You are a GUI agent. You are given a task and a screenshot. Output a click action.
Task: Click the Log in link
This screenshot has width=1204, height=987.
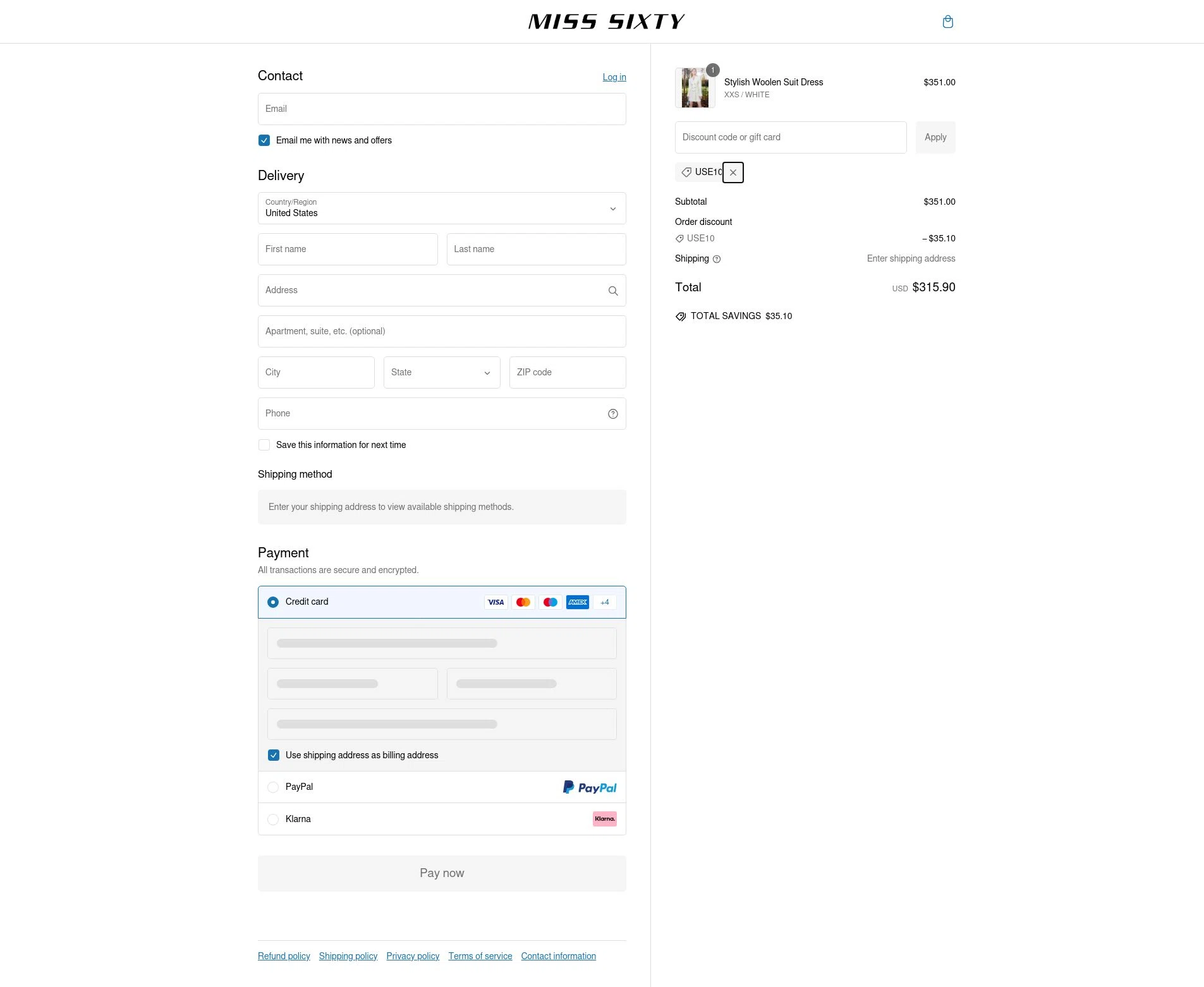[x=614, y=77]
